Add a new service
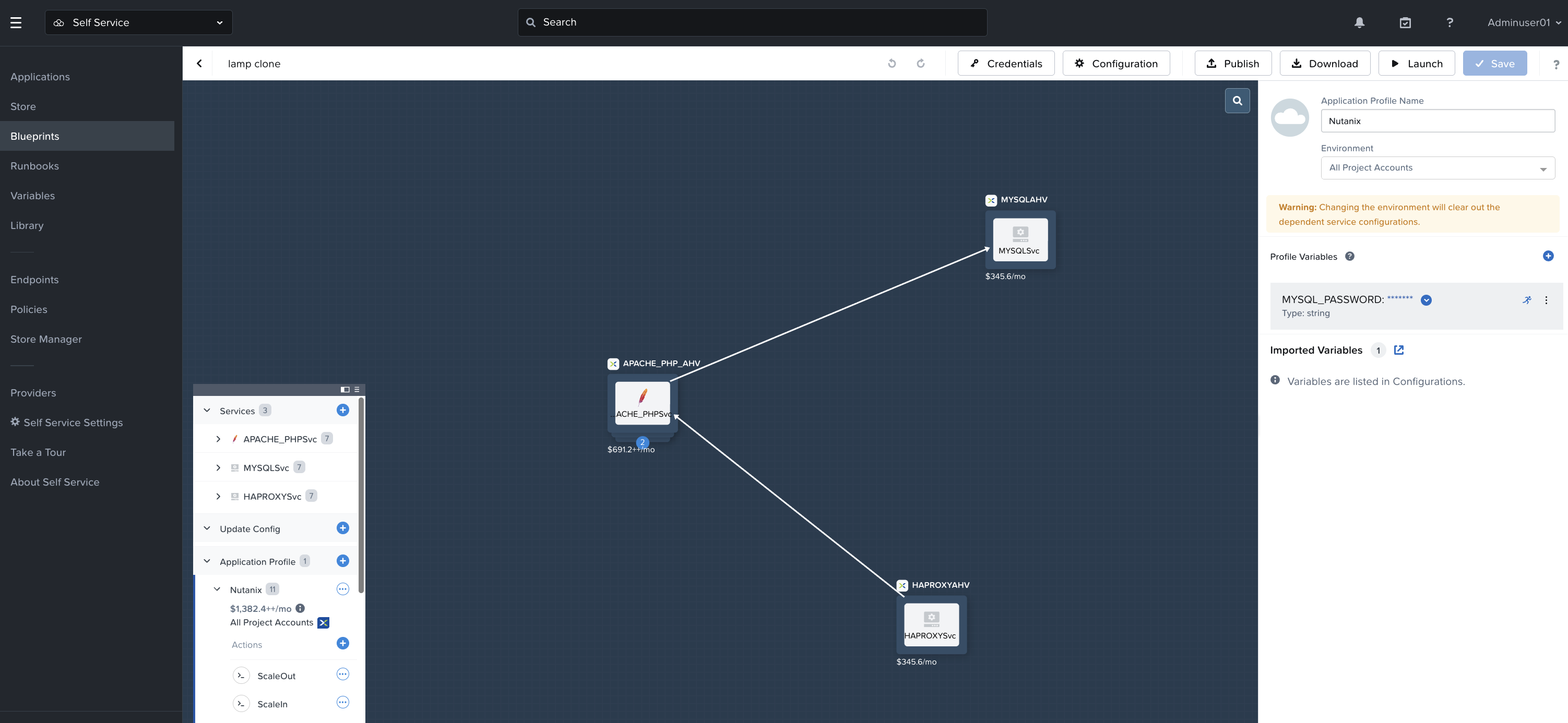 (x=343, y=411)
